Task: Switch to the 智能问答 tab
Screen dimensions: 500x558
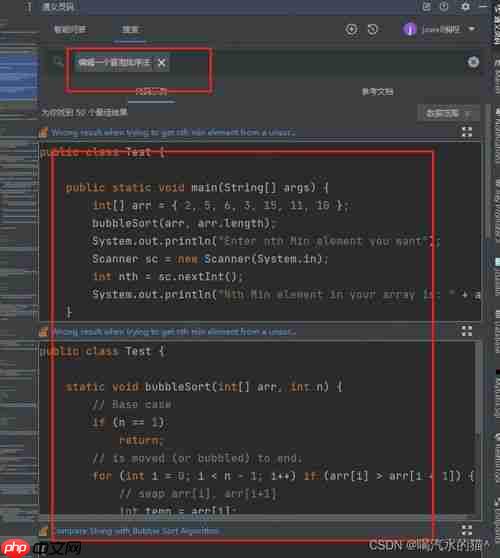Action: click(70, 29)
